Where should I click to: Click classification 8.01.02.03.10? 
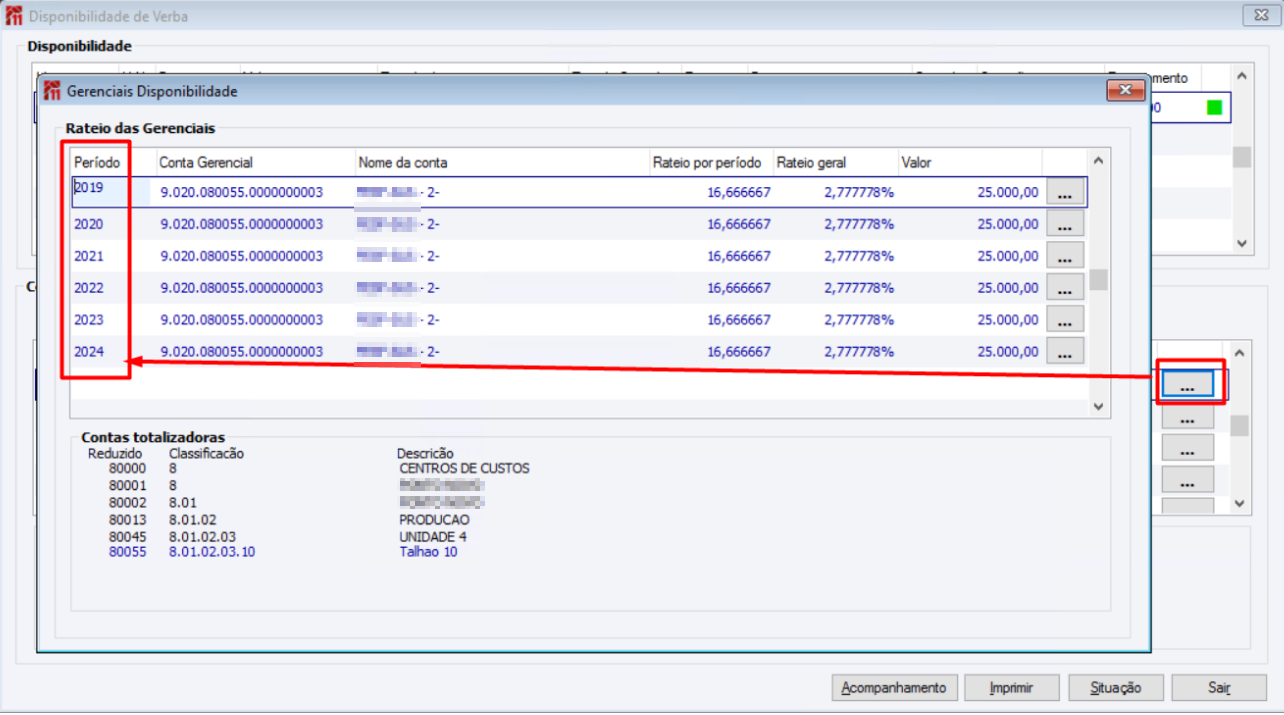[212, 551]
